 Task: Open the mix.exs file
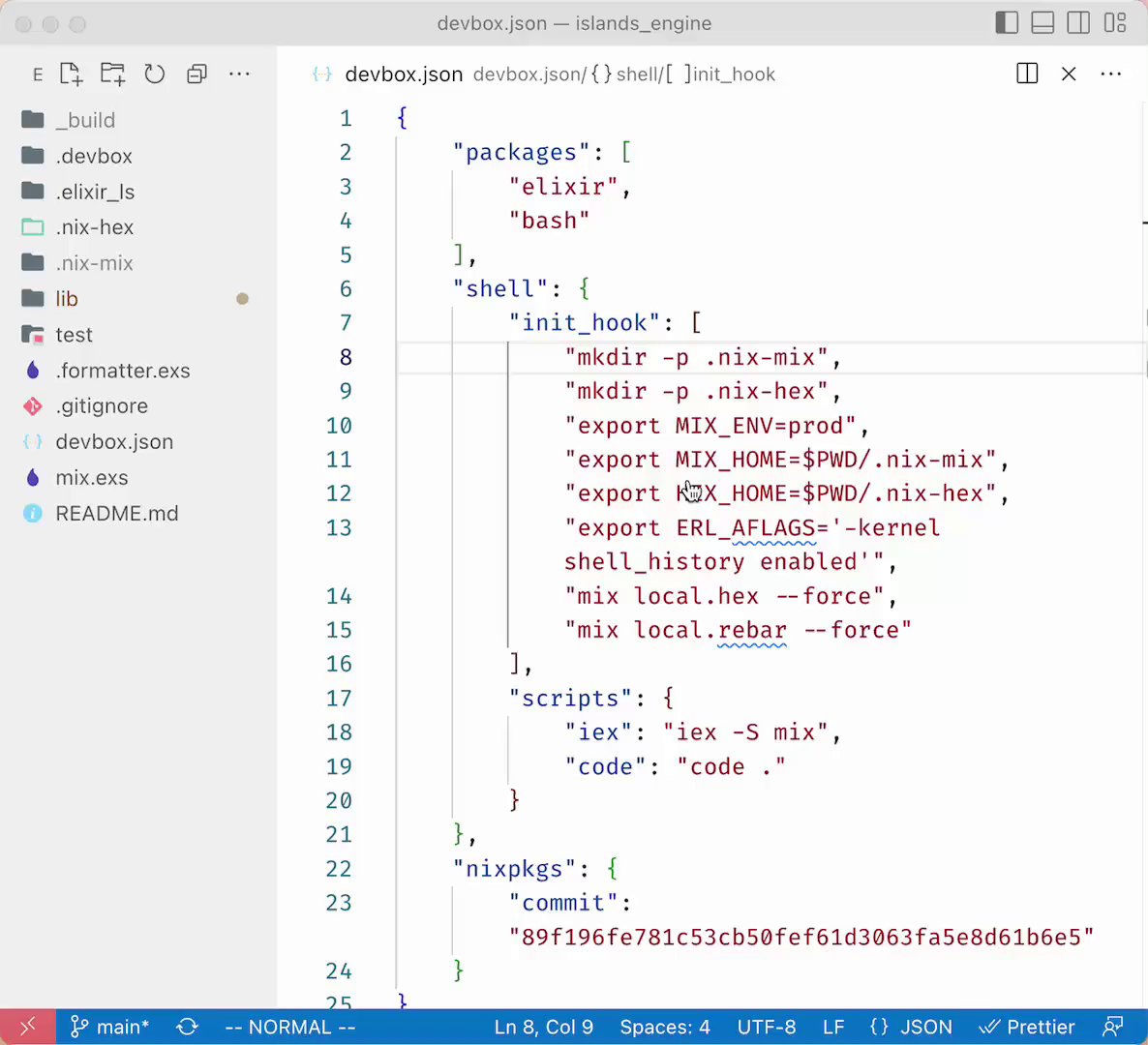tap(138, 477)
